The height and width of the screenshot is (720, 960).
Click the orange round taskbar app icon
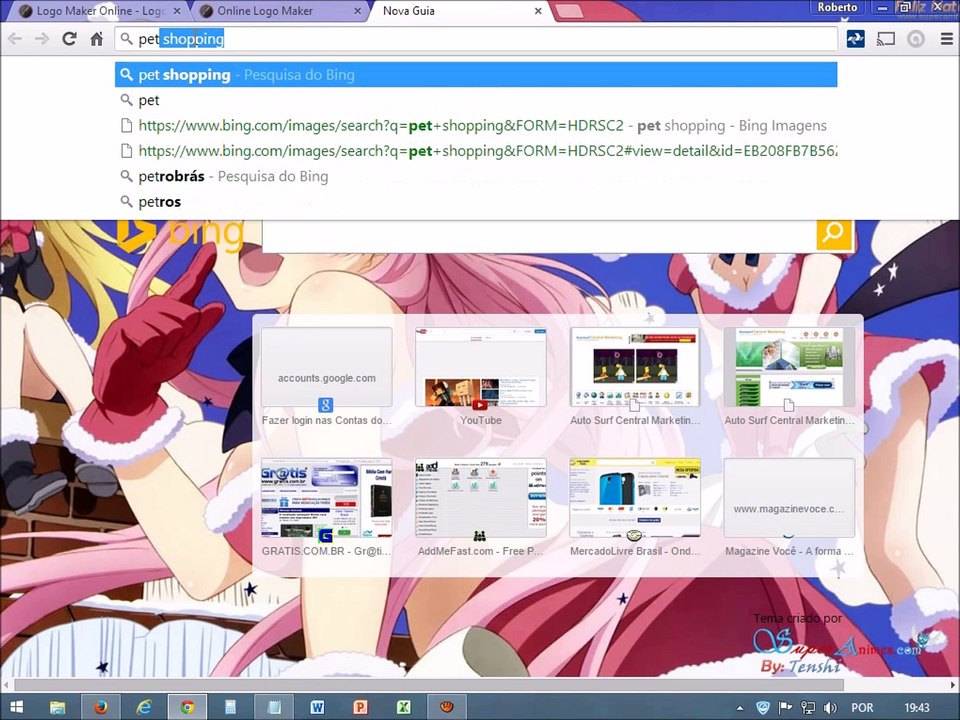(447, 708)
